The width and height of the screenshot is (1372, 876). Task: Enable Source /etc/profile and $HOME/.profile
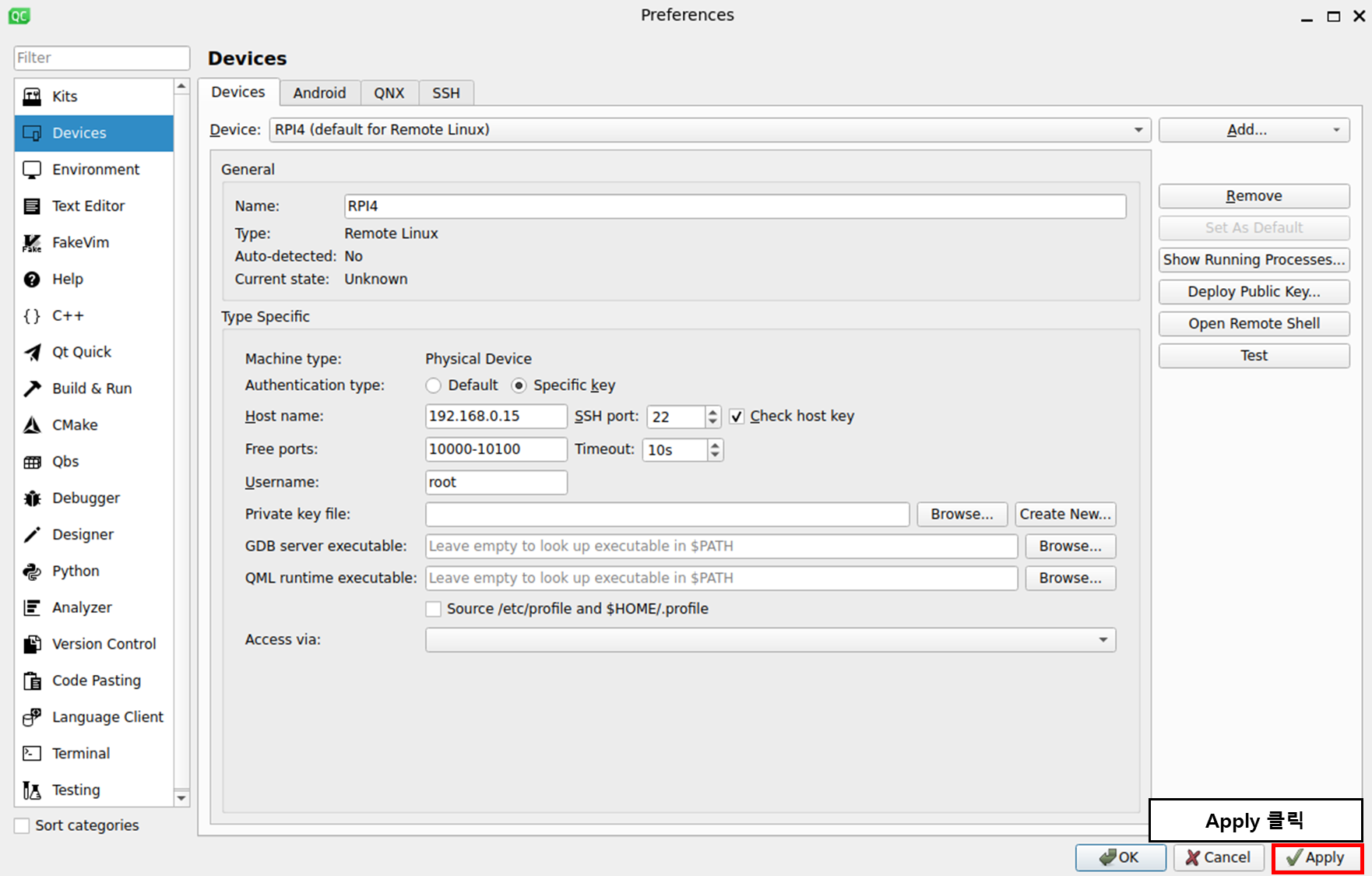434,609
